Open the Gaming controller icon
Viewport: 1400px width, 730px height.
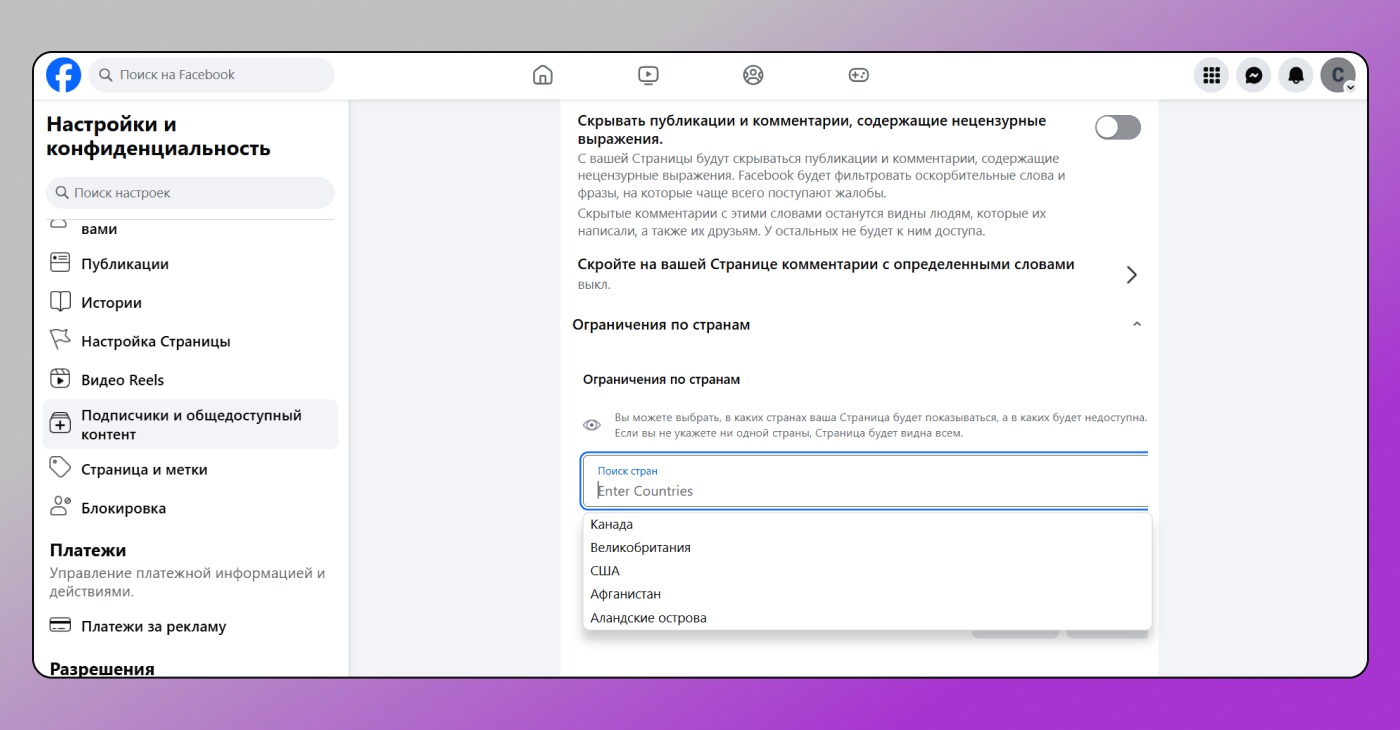pos(858,74)
